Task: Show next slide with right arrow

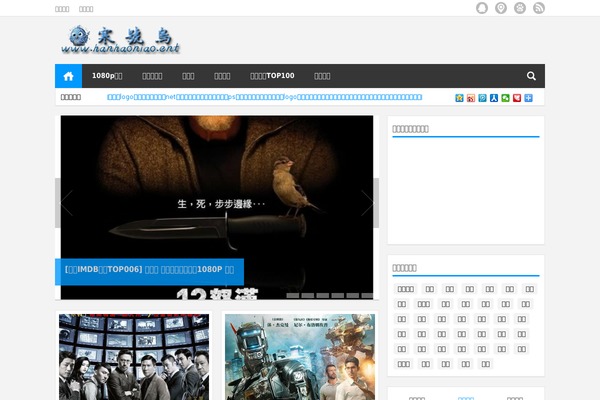Action: click(369, 203)
